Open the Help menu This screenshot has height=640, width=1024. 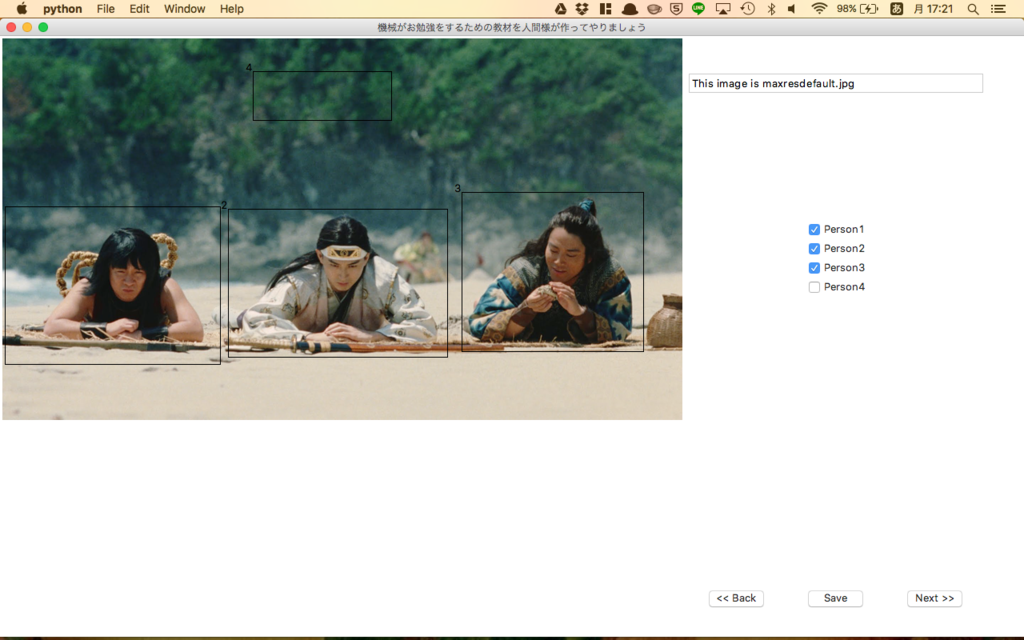tap(231, 8)
